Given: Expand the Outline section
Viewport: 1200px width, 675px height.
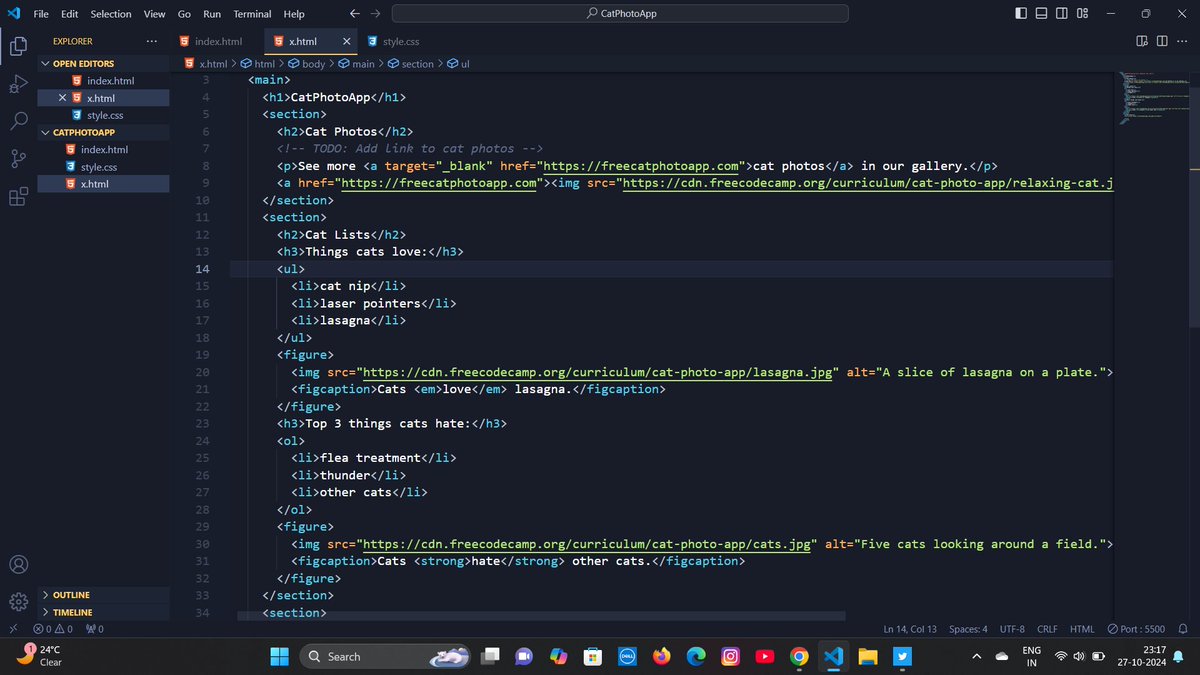Looking at the screenshot, I should tap(104, 595).
